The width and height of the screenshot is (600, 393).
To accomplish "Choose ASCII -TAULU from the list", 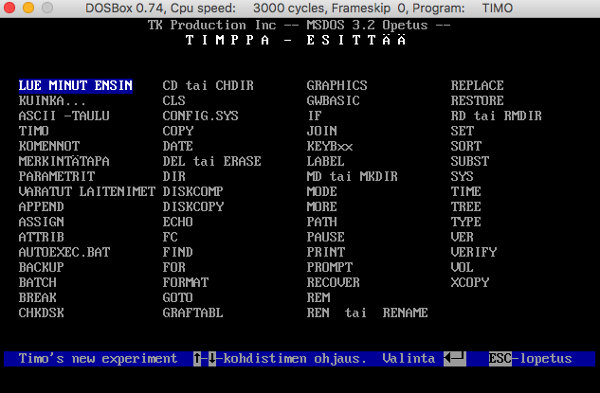I will pos(64,116).
